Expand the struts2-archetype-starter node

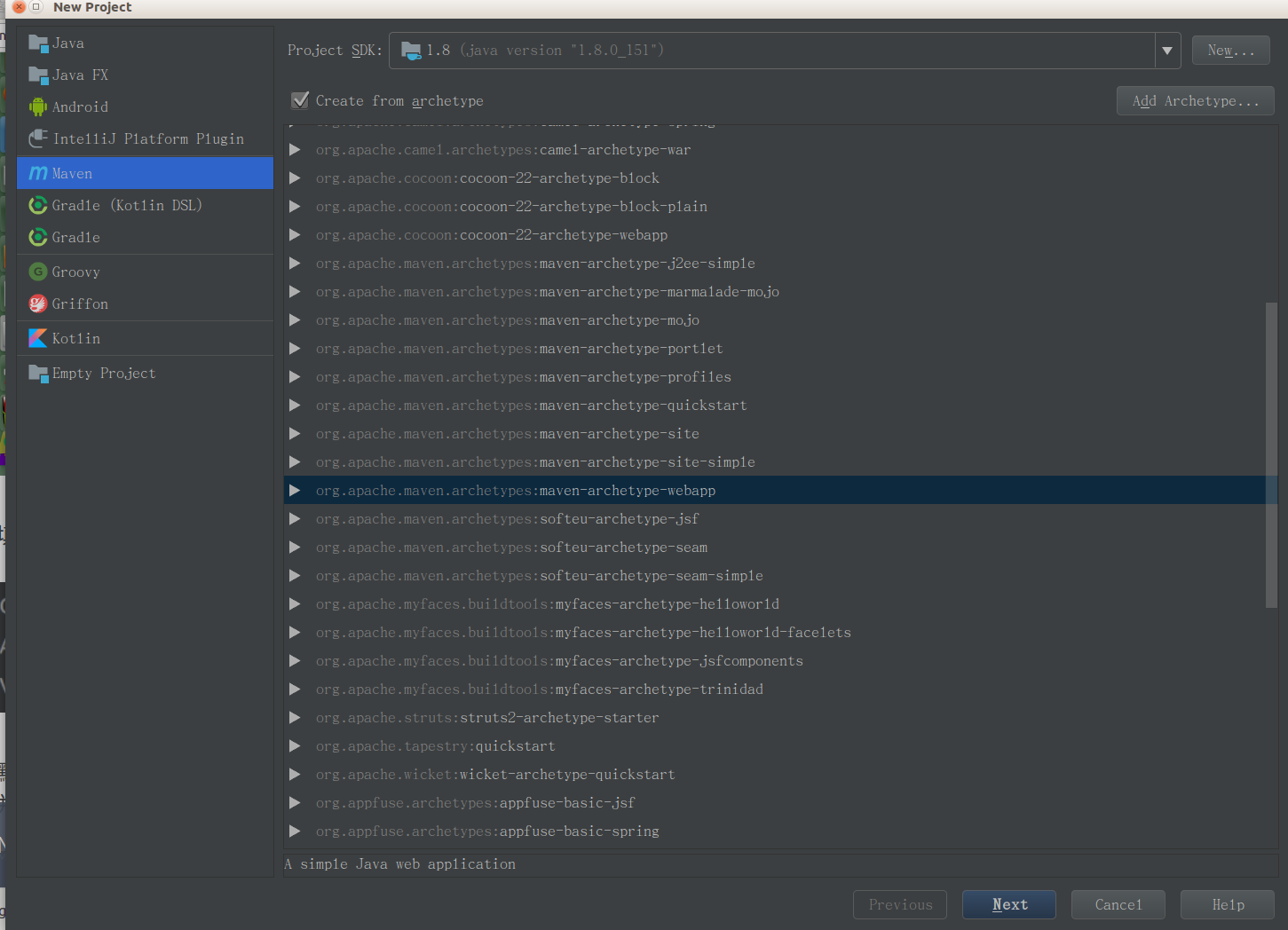[x=295, y=718]
